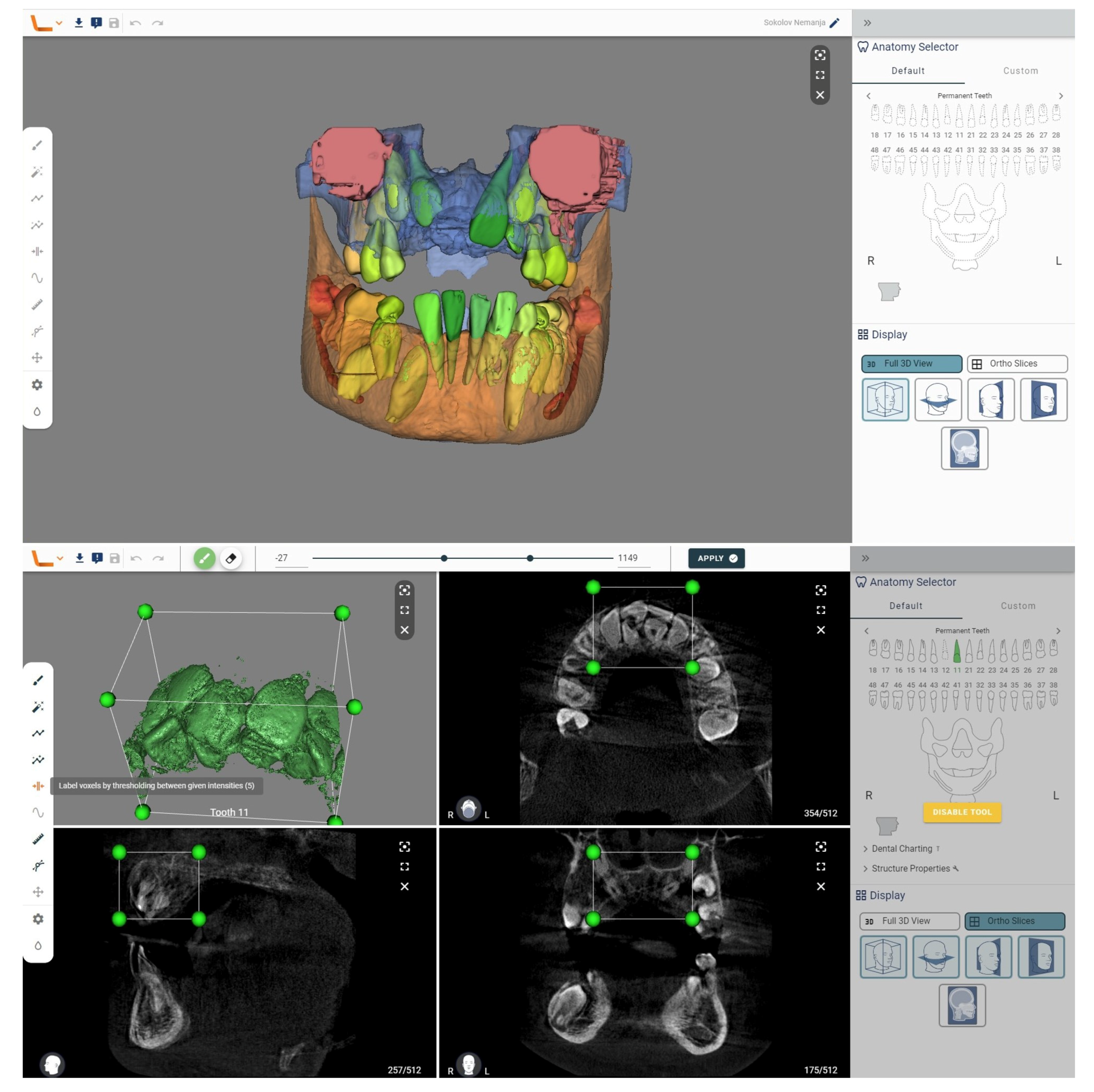
Task: Expand the Dental Charting section
Action: tap(902, 849)
